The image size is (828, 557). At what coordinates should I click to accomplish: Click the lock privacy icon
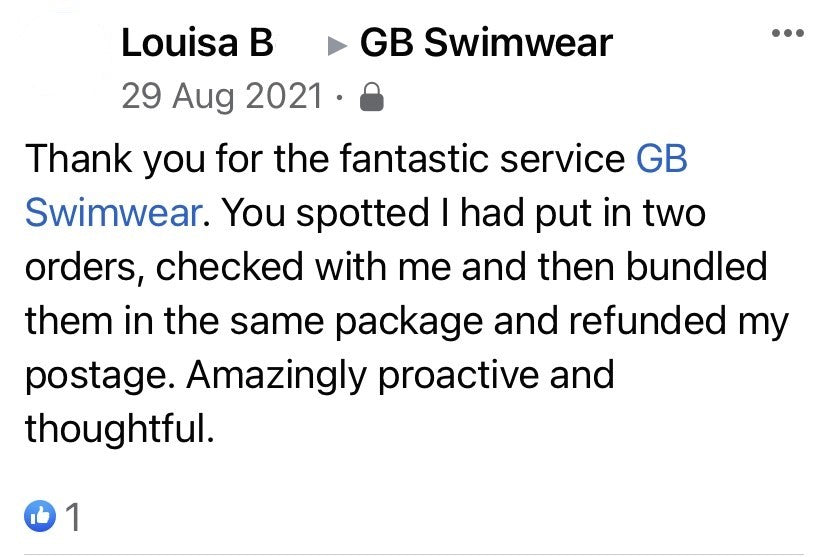tap(371, 98)
